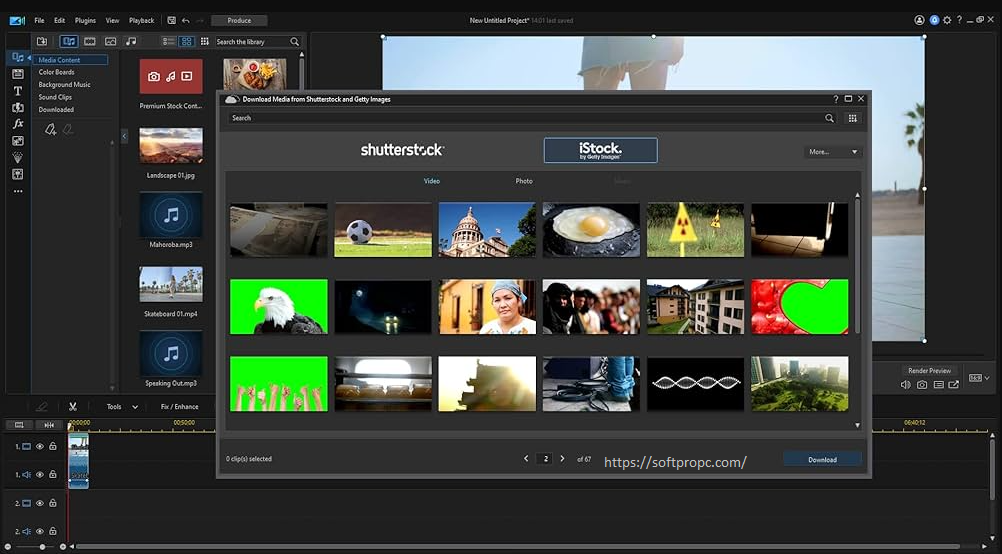
Task: Undock the preview window icon
Action: coord(953,385)
